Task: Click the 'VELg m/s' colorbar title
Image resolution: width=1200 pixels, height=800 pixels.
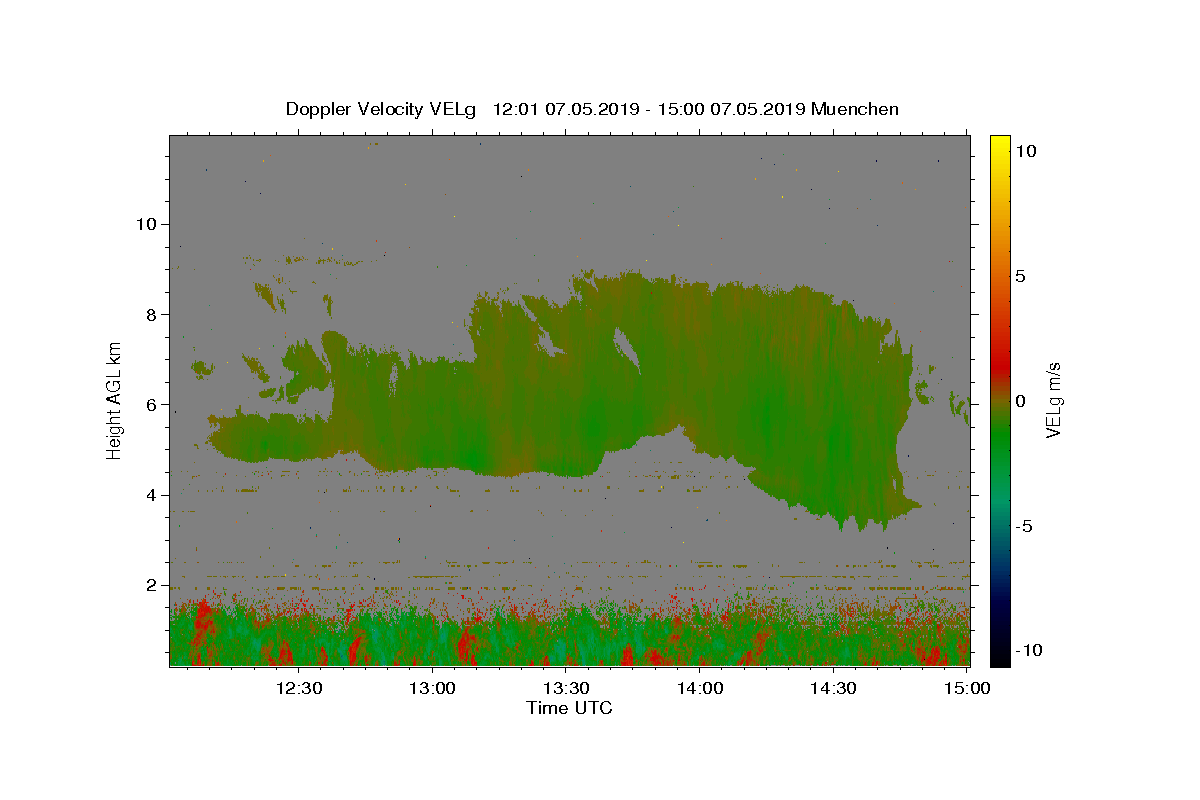Action: [x=1054, y=401]
